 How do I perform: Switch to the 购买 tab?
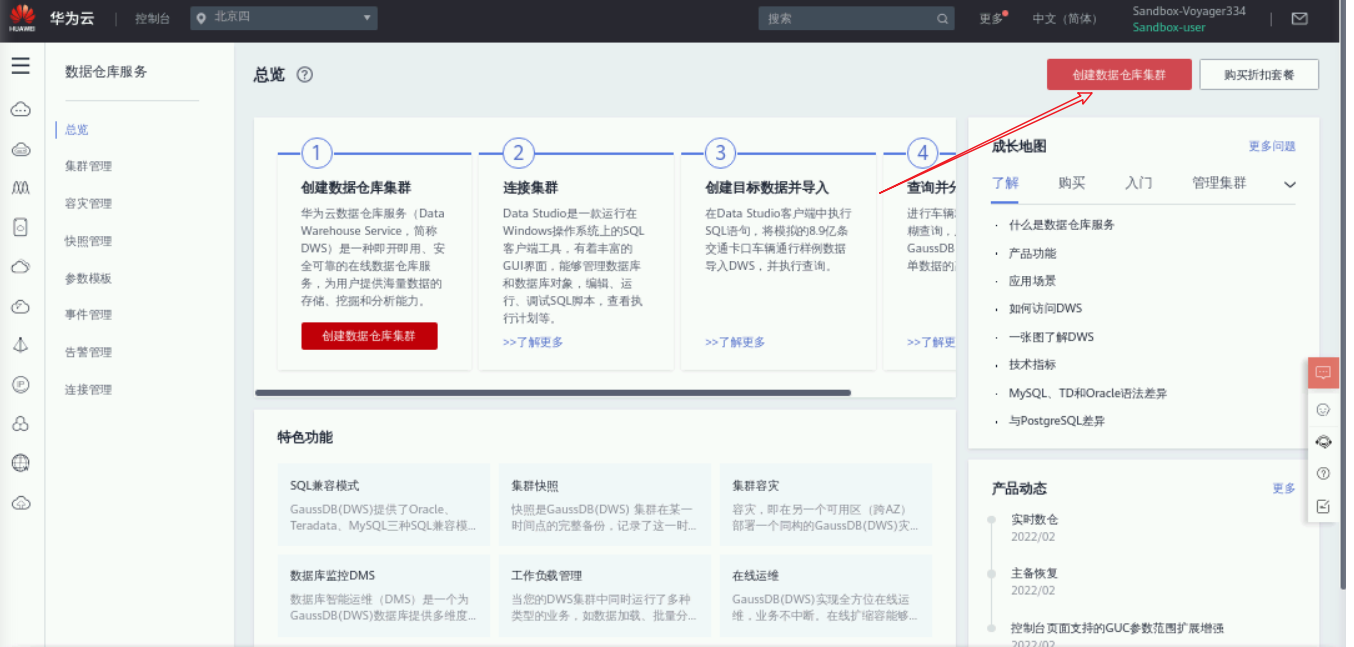(x=1071, y=184)
